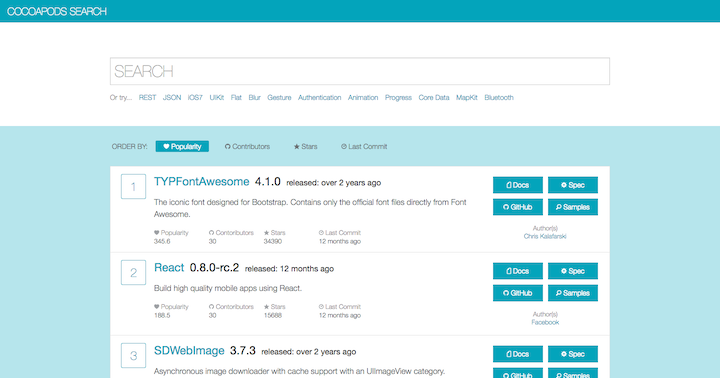Order results by Contributors
The height and width of the screenshot is (378, 720).
247,147
